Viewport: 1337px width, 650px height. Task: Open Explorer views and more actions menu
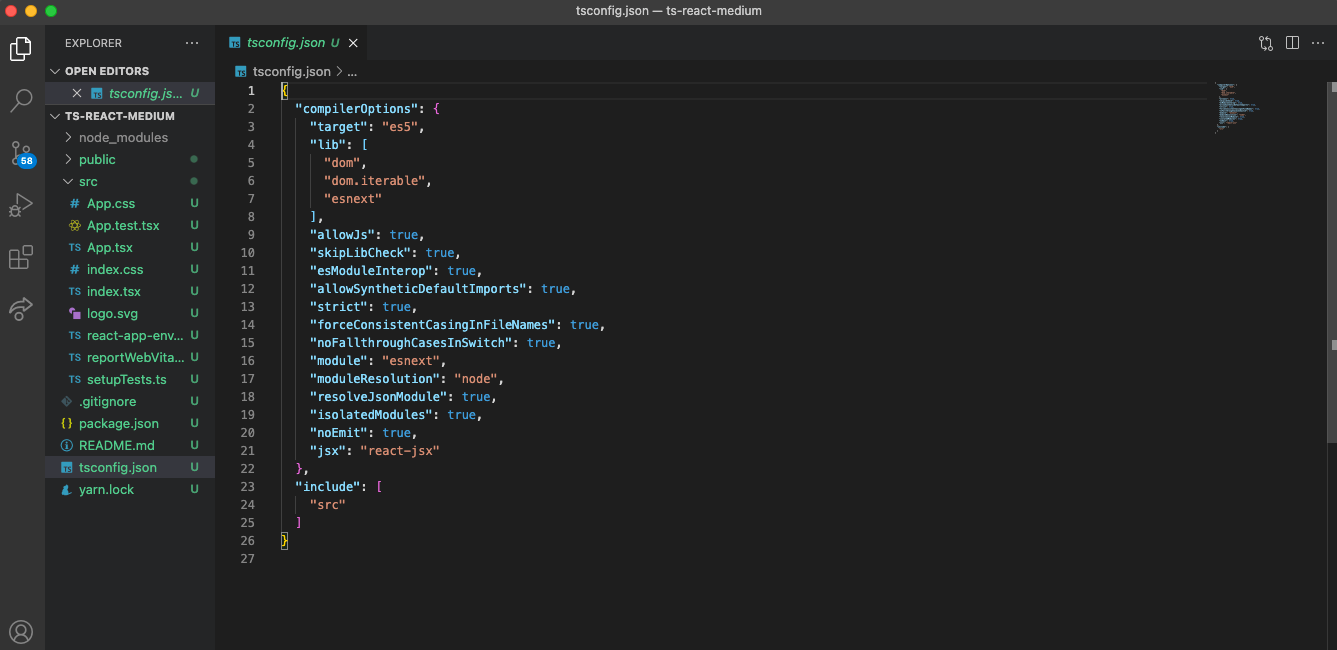coord(192,43)
